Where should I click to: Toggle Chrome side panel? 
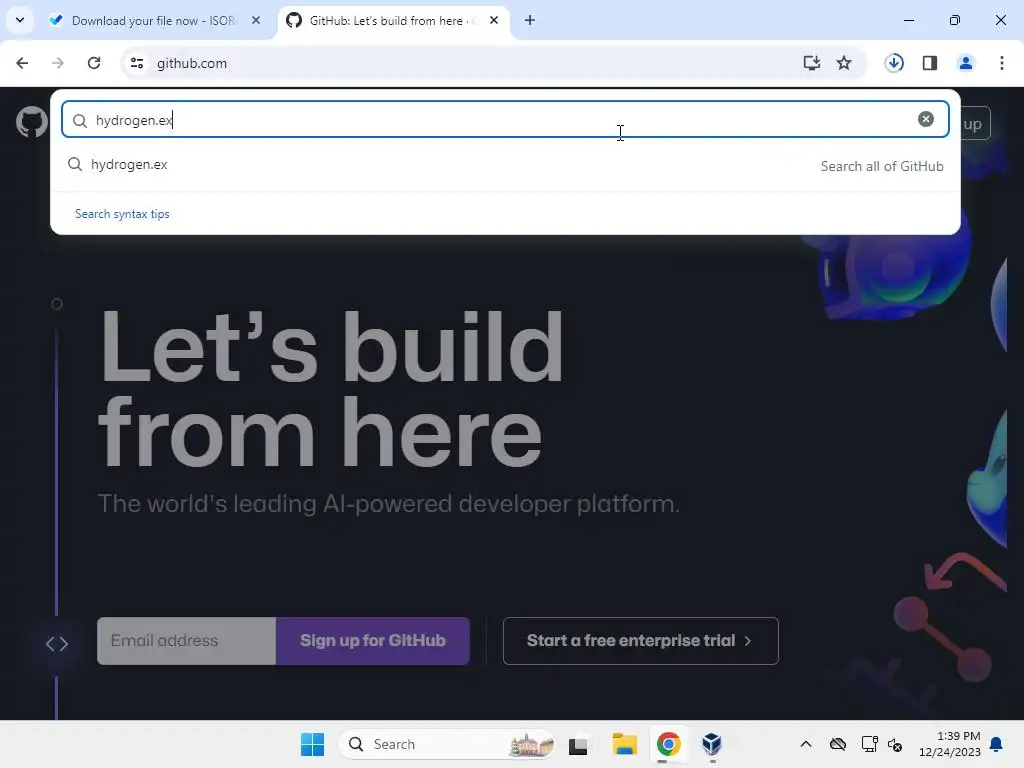point(930,63)
